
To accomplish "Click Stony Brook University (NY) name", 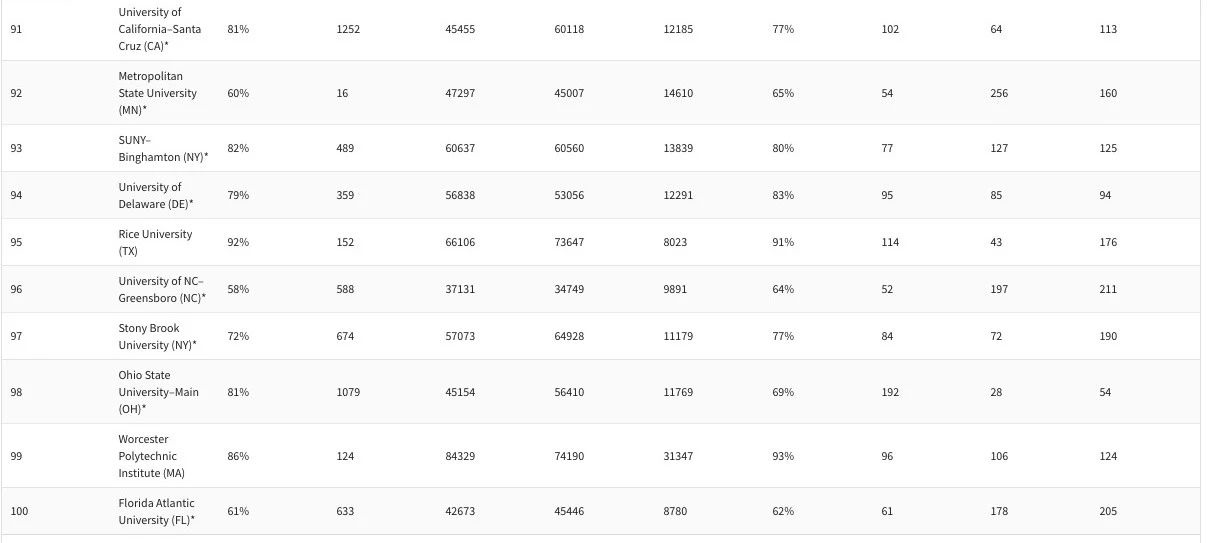I will pos(157,336).
